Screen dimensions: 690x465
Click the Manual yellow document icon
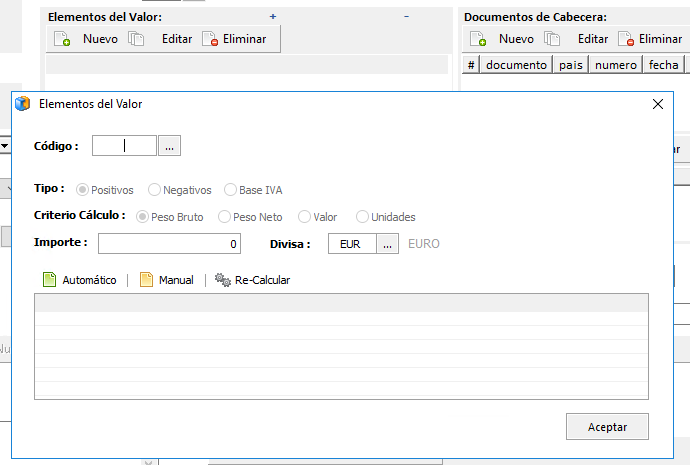coord(146,280)
